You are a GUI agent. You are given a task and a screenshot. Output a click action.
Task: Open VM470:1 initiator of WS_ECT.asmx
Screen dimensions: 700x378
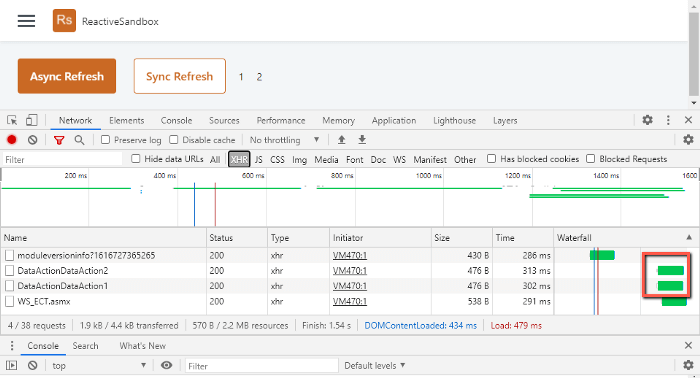click(350, 301)
